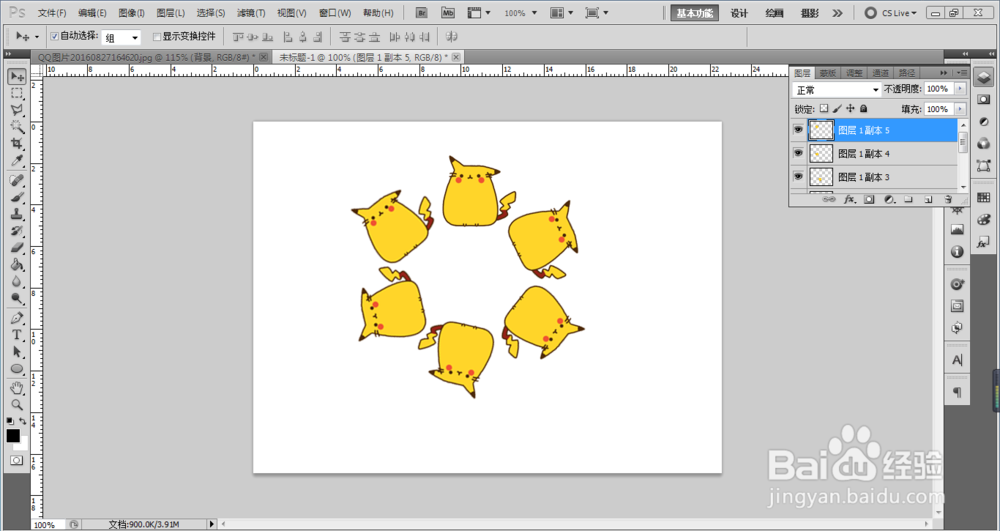Open the 编辑(E) menu
This screenshot has width=1000, height=531.
click(x=92, y=13)
